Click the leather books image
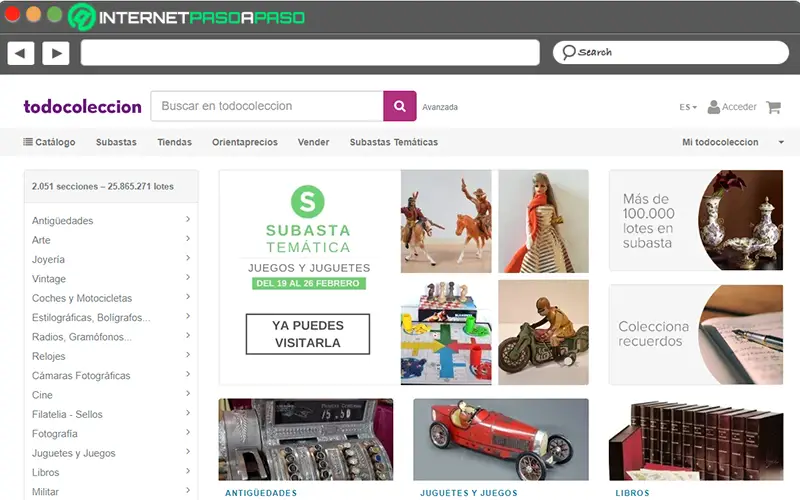 click(696, 440)
